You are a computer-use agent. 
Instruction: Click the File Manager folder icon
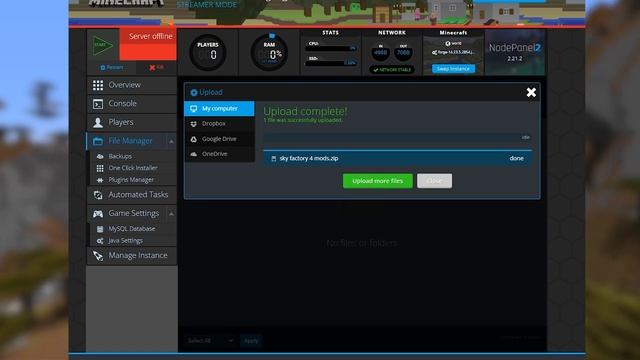coord(98,141)
